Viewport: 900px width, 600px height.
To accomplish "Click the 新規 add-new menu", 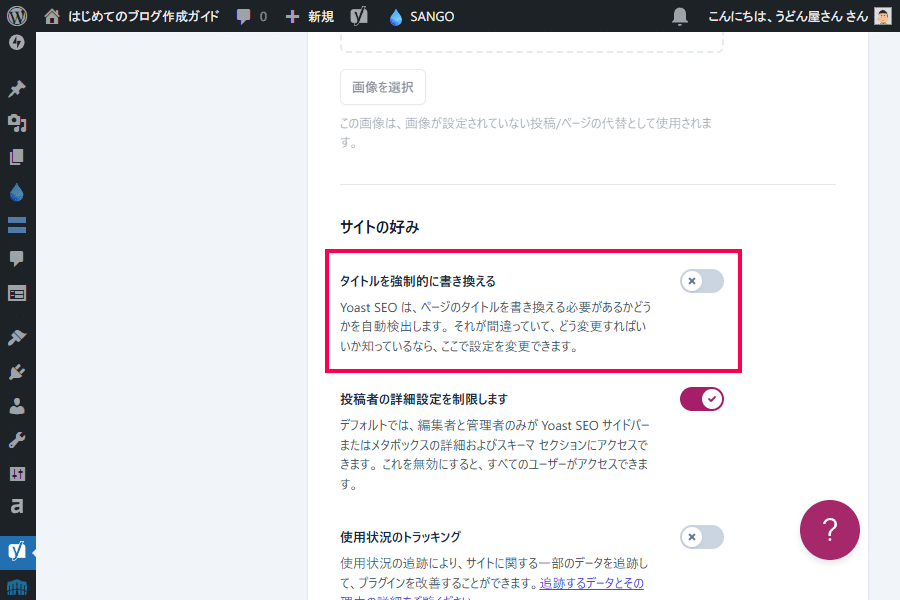I will [x=309, y=16].
